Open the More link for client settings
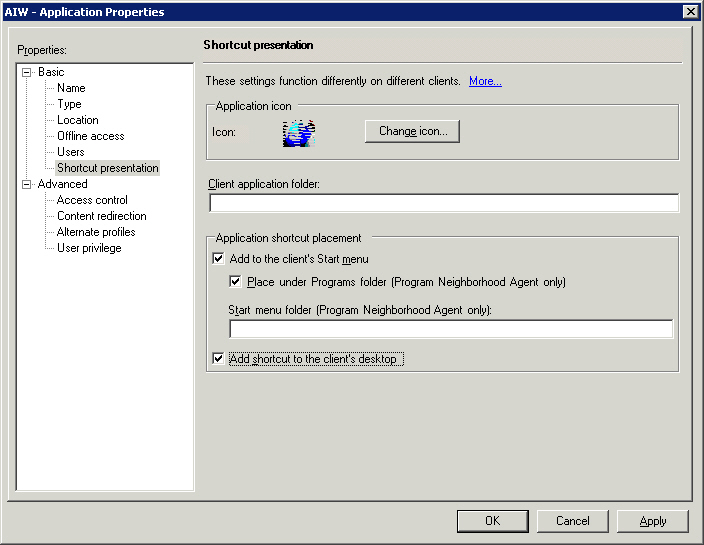The height and width of the screenshot is (545, 704). click(485, 81)
